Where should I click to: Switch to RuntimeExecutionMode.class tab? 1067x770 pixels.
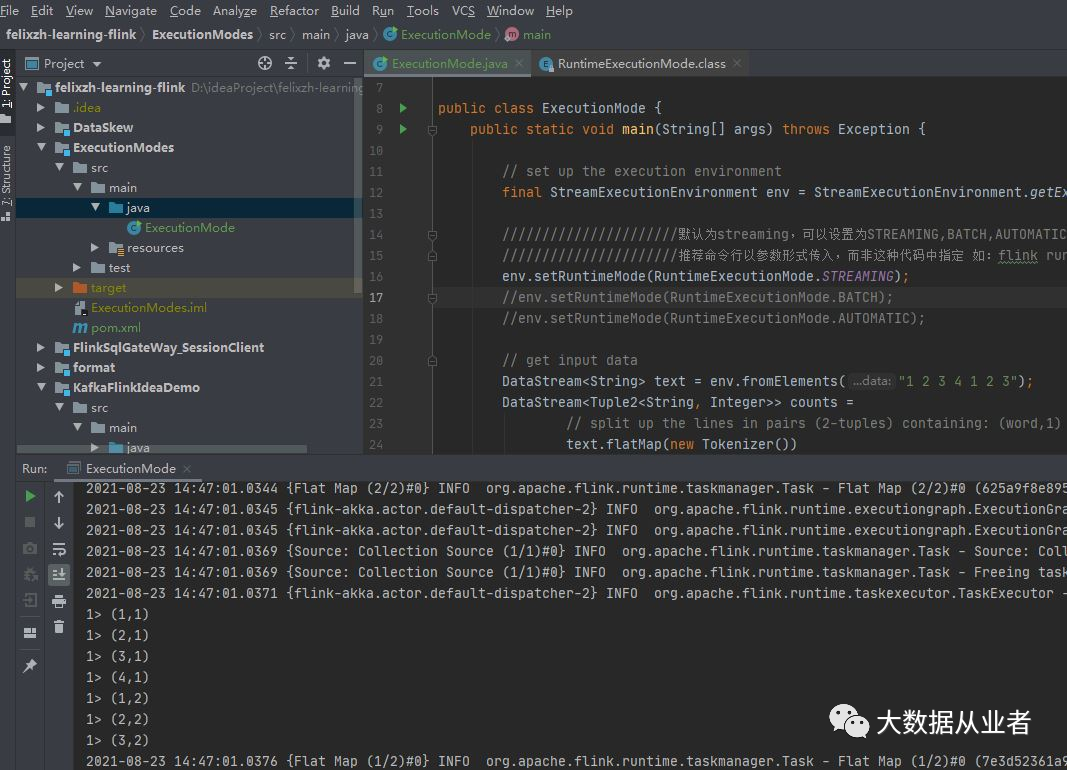[641, 63]
